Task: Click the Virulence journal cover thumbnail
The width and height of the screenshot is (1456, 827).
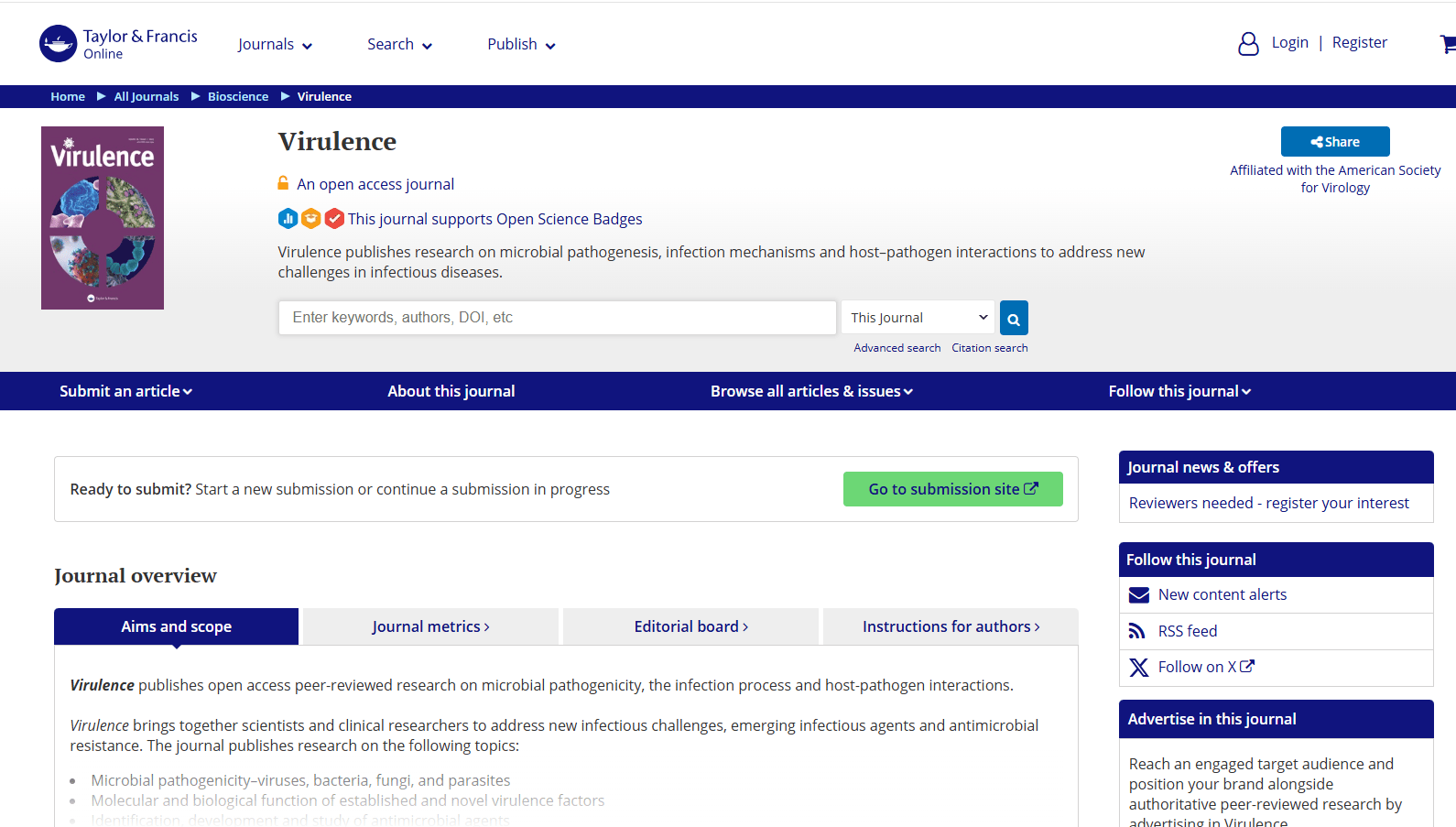Action: point(103,218)
